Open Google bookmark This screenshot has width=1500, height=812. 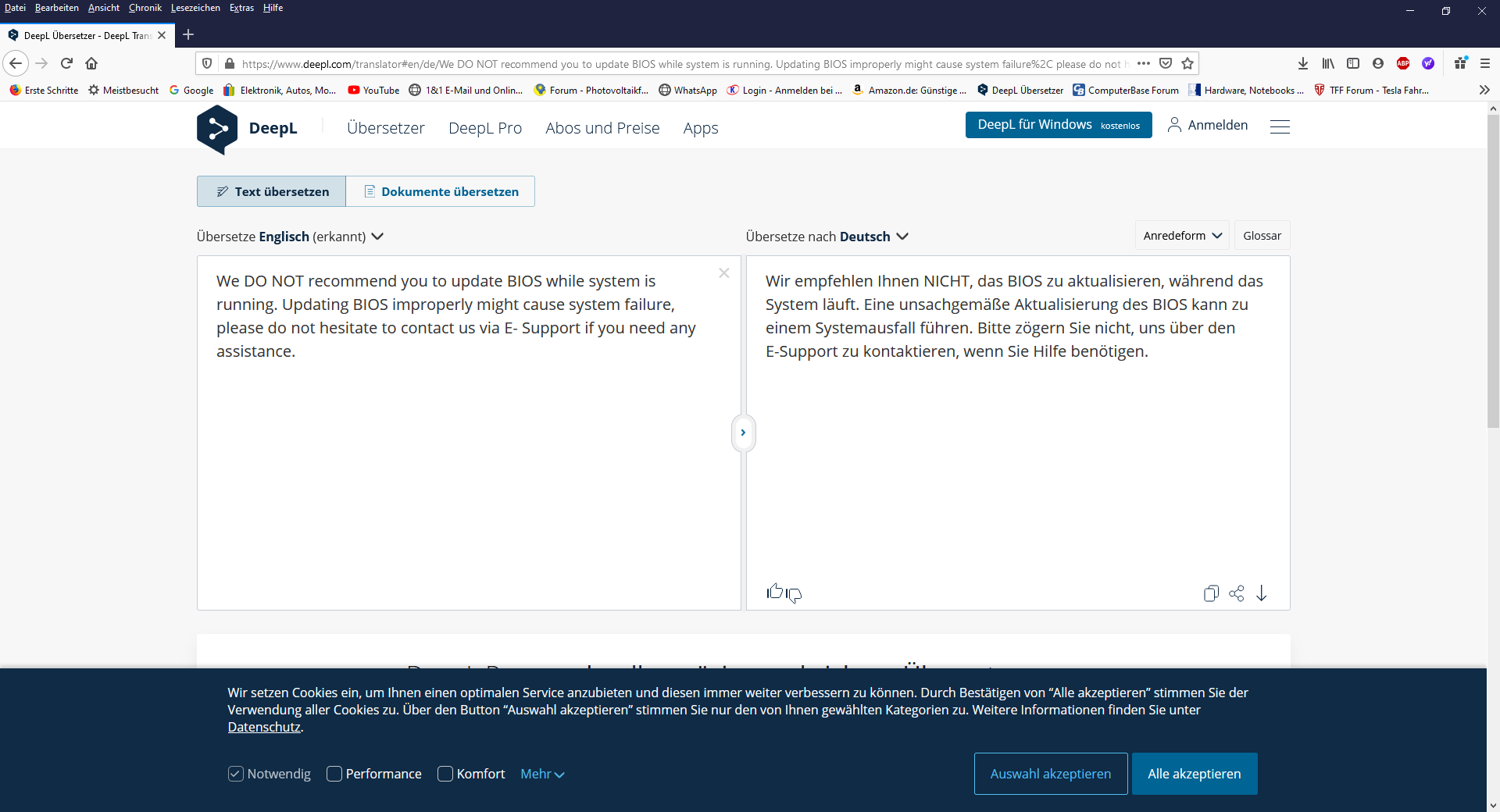[x=191, y=90]
